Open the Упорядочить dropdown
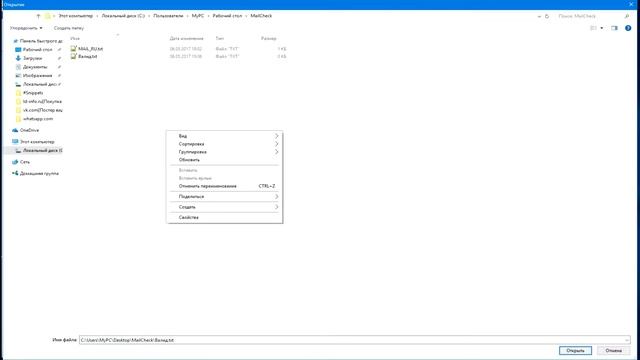This screenshot has height=360, width=640. click(x=26, y=28)
